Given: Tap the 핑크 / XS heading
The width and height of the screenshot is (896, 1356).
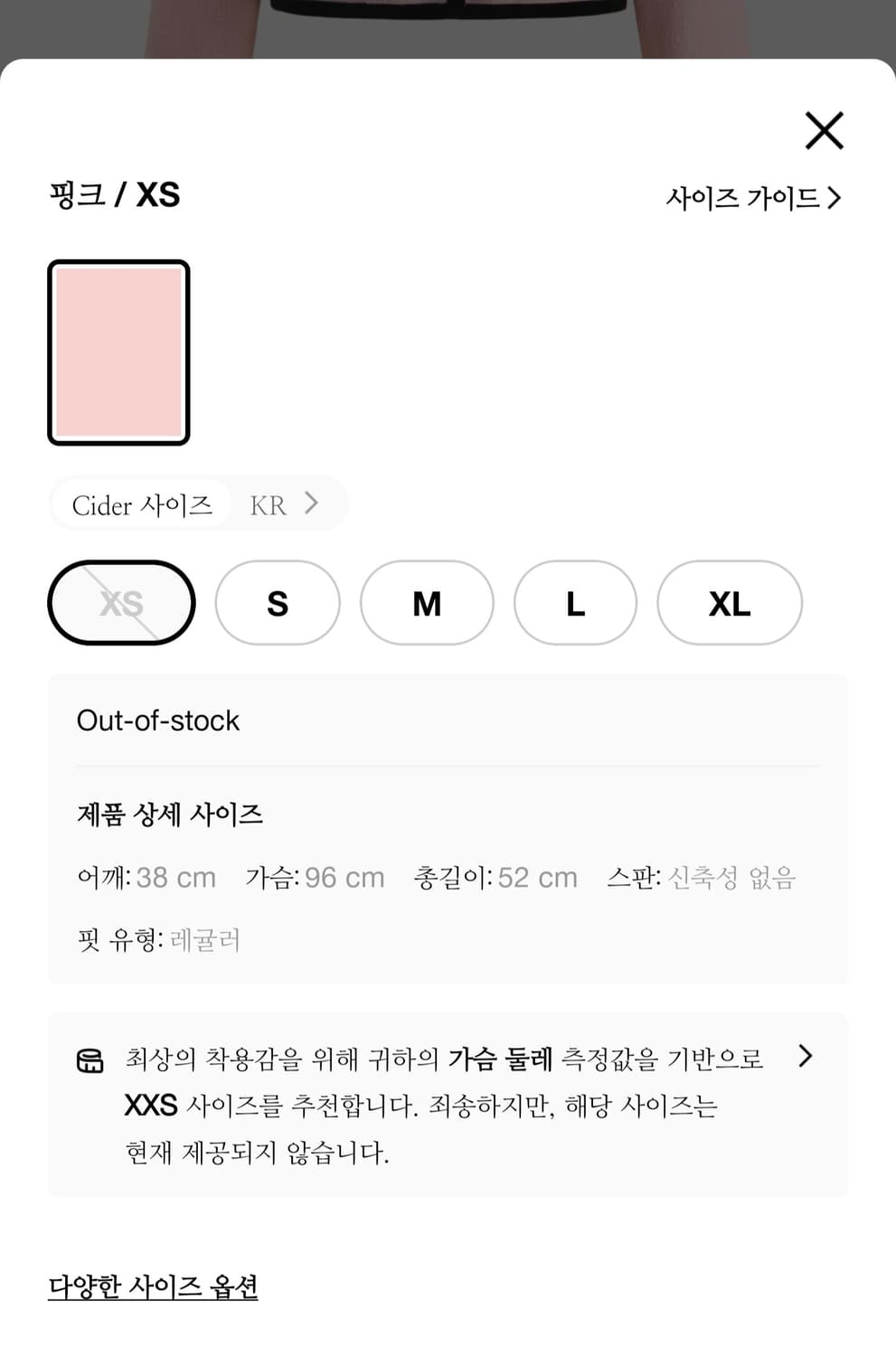Looking at the screenshot, I should click(x=115, y=194).
